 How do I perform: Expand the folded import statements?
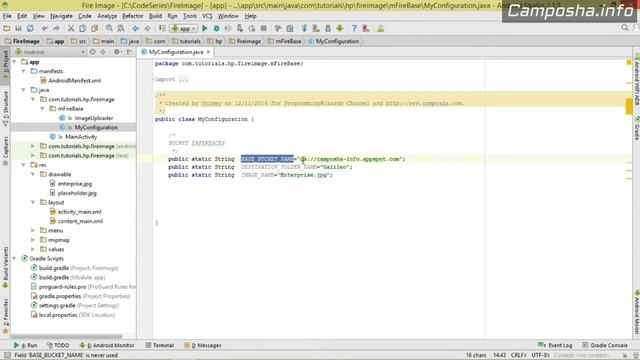(x=183, y=80)
